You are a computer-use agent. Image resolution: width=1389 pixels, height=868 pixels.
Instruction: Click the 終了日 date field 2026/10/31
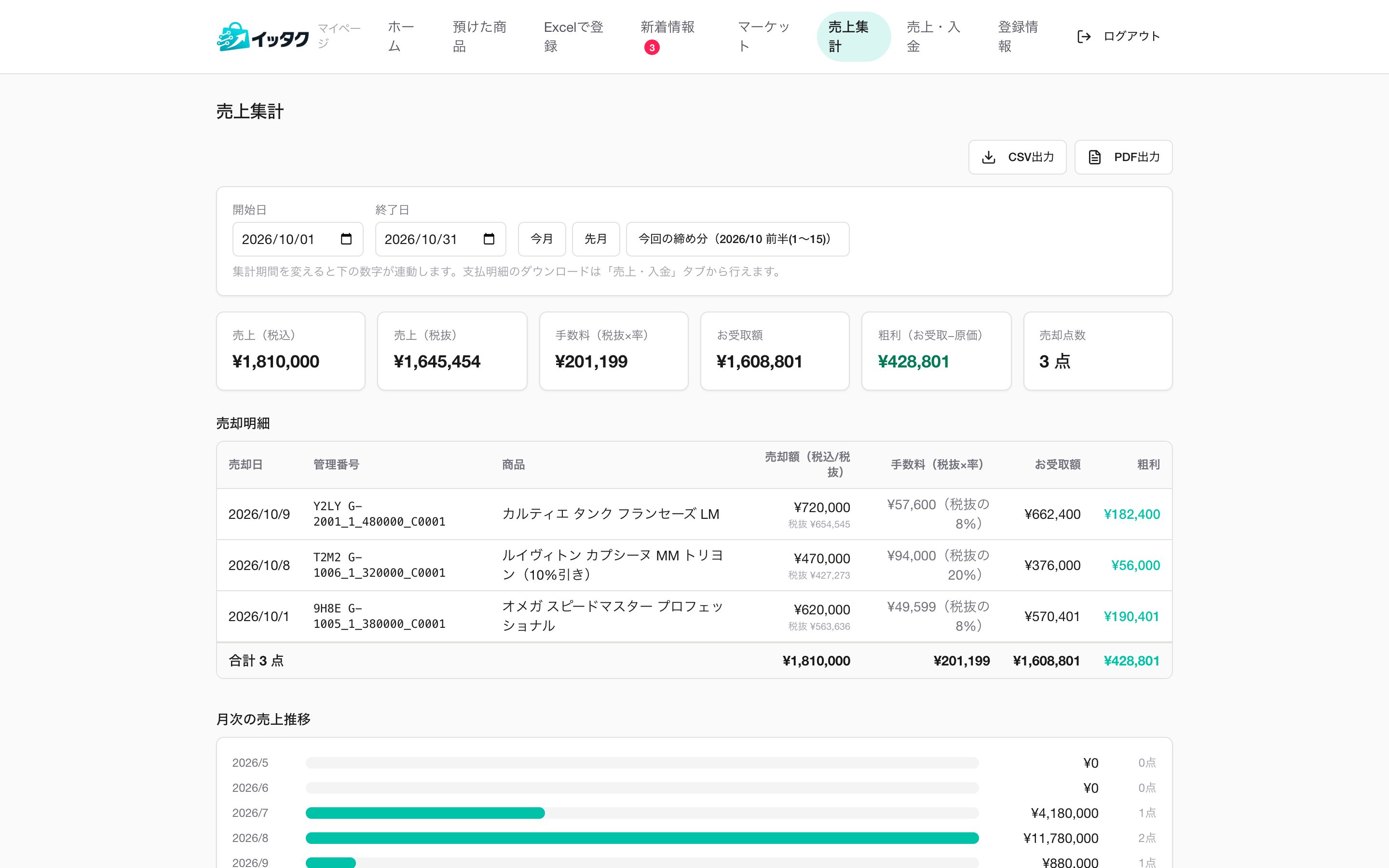tap(440, 239)
